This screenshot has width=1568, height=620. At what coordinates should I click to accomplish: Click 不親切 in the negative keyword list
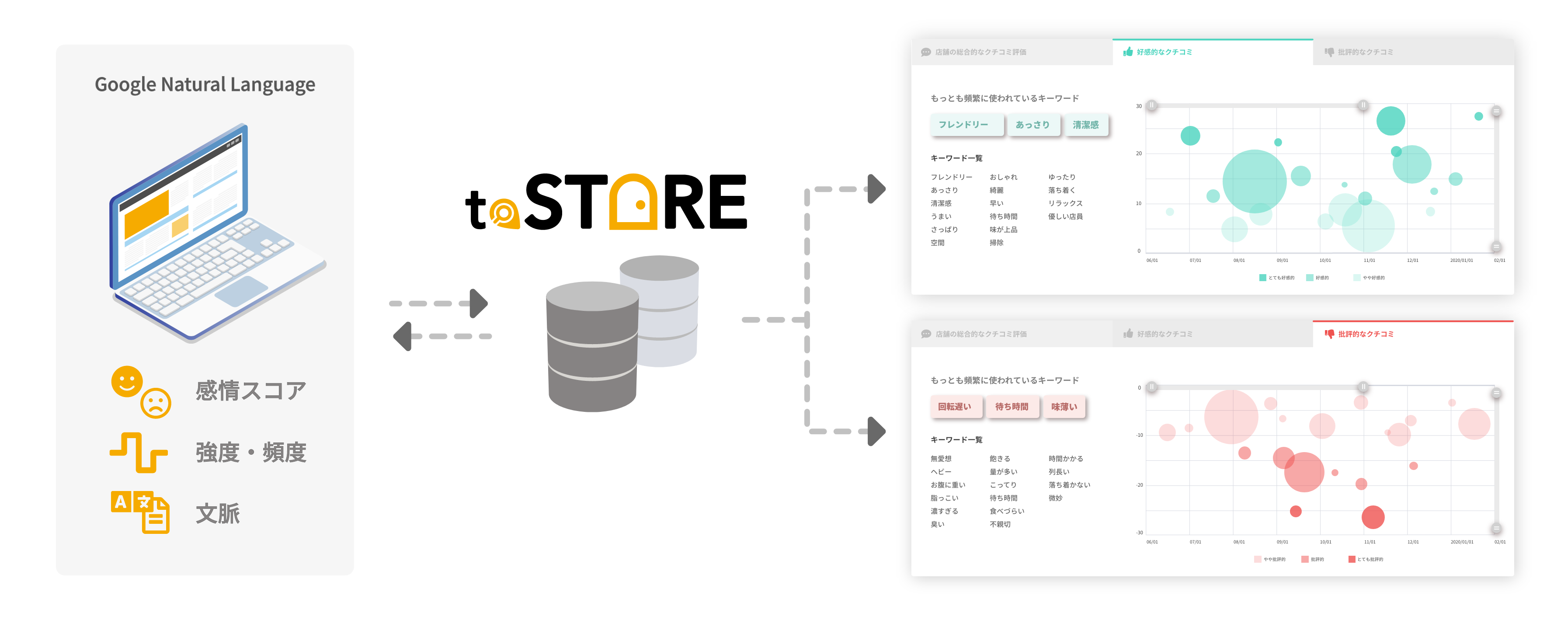(x=1000, y=524)
